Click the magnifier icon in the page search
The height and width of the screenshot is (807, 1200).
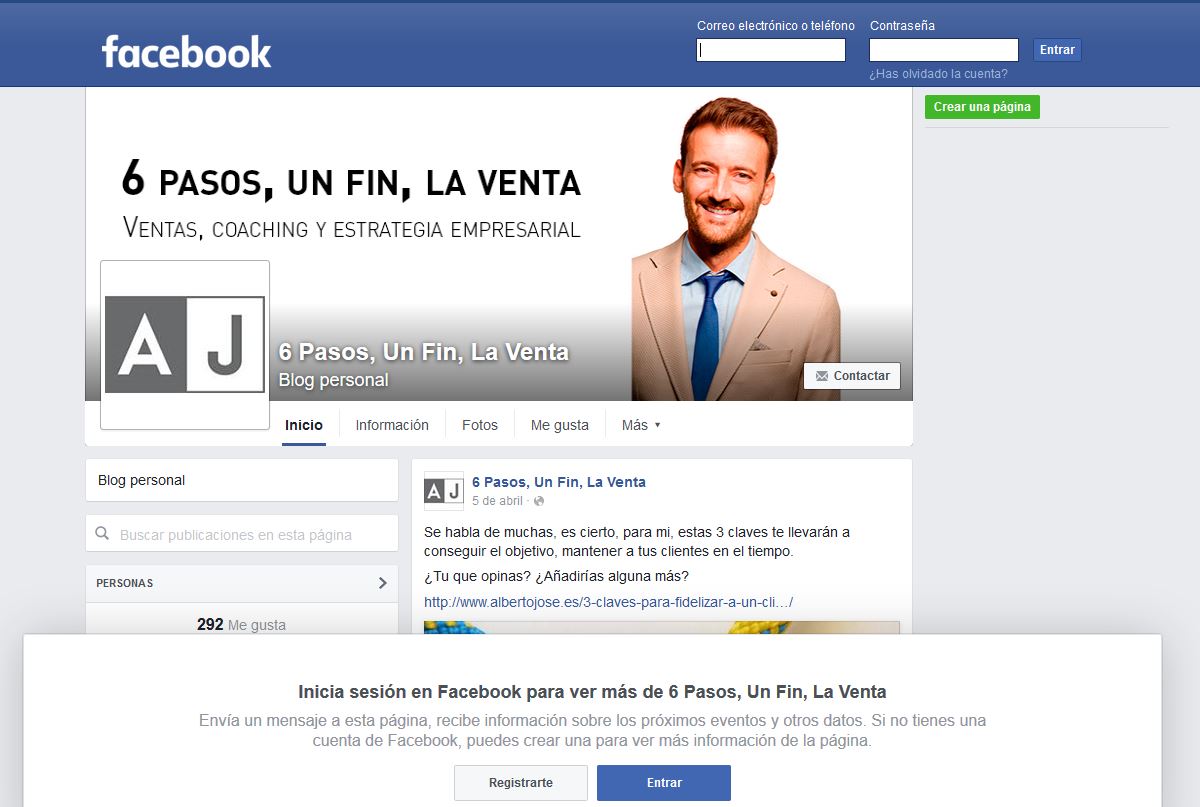[102, 534]
